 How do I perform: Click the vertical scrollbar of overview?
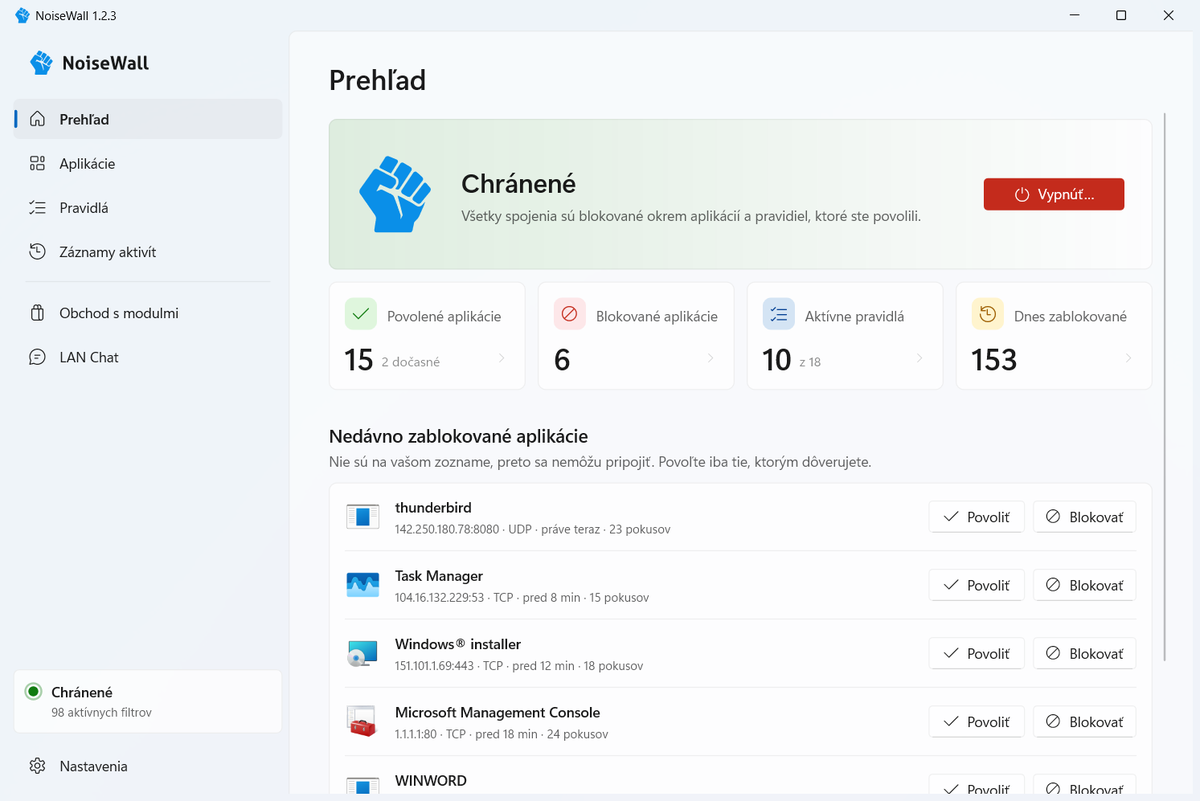click(x=1163, y=387)
